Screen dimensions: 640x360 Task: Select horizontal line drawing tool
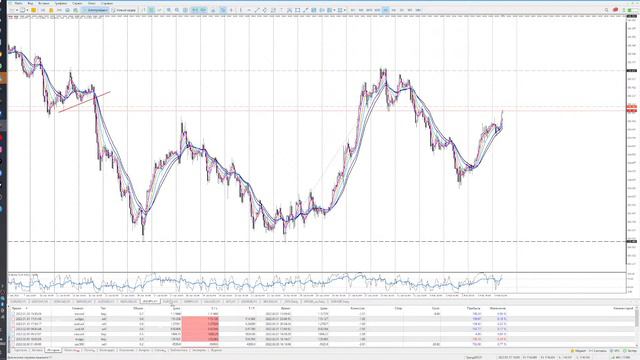[x=249, y=10]
